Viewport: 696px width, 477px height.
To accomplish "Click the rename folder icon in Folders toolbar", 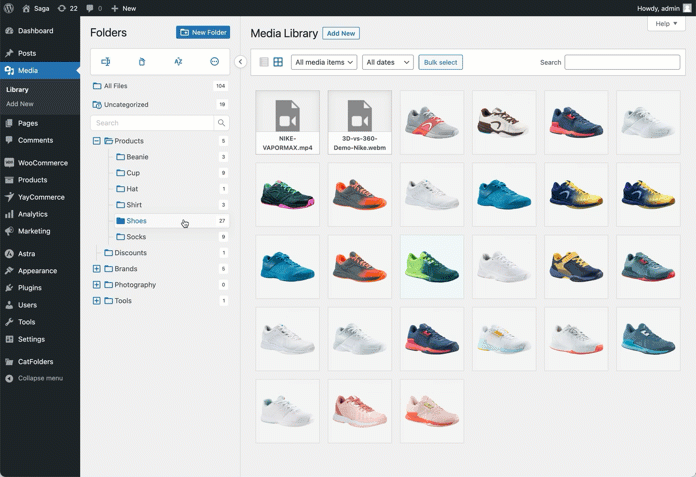I will 106,62.
